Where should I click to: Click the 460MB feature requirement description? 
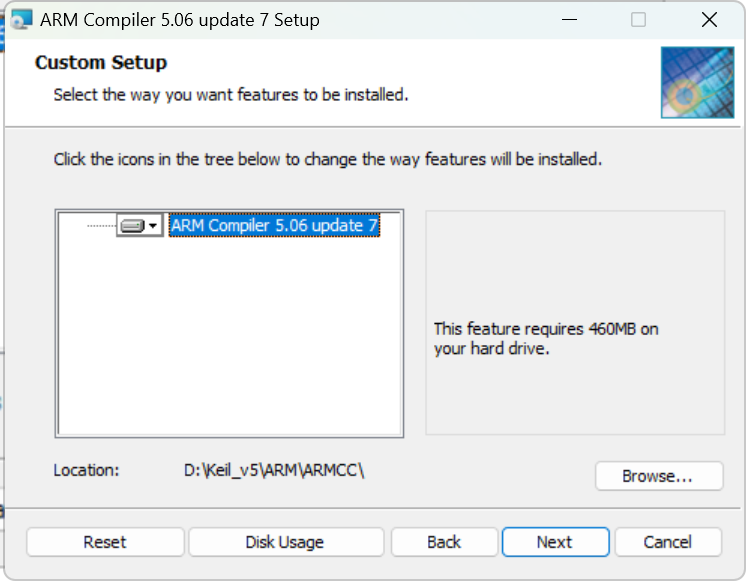(546, 339)
